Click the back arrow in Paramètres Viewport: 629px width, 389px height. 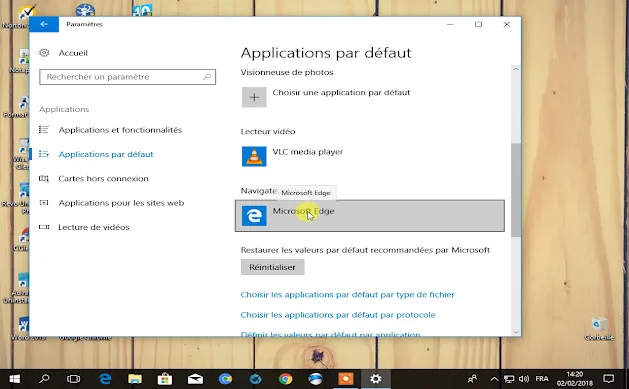coord(44,24)
